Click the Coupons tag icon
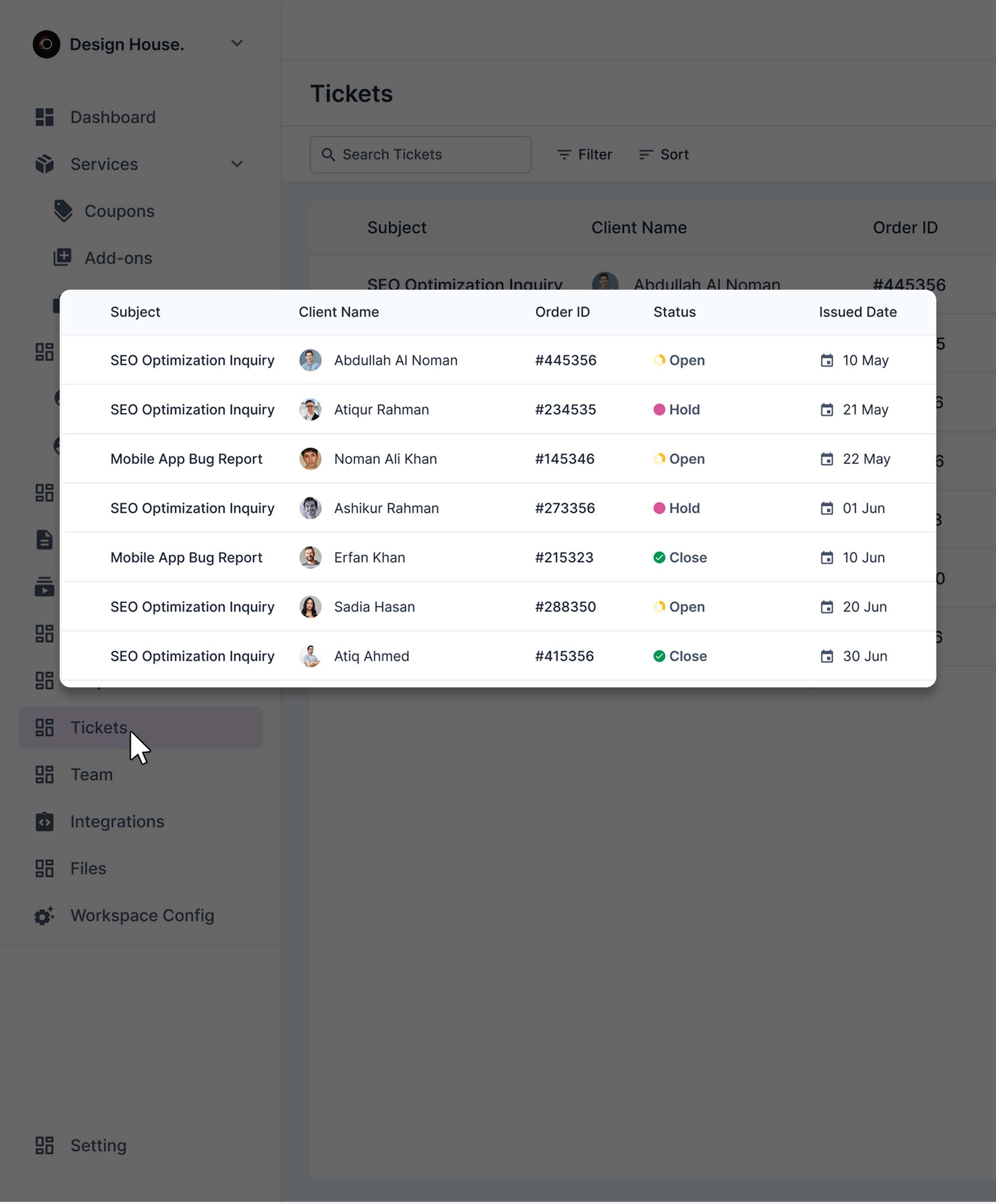 coord(63,211)
